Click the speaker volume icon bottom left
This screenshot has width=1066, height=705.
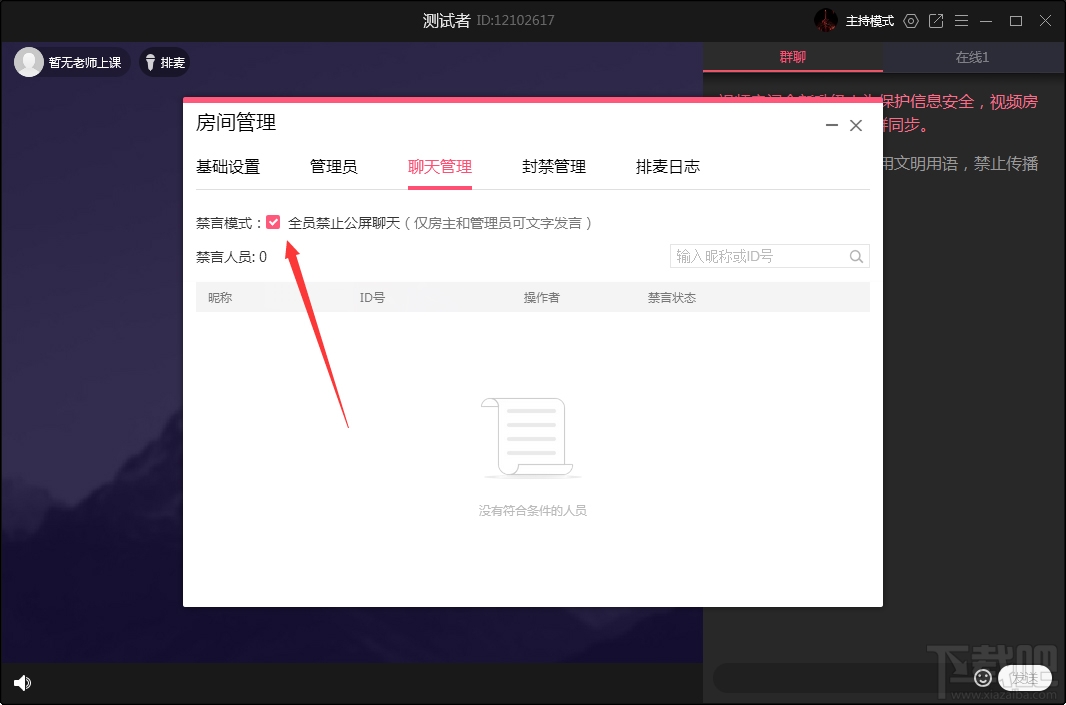click(22, 683)
